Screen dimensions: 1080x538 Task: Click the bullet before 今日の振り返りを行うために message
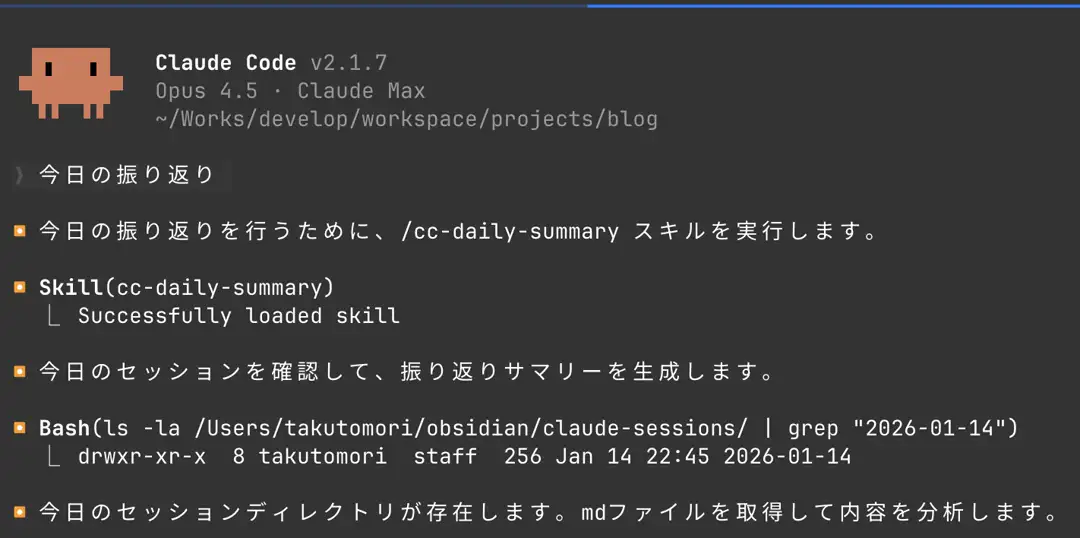tap(19, 232)
